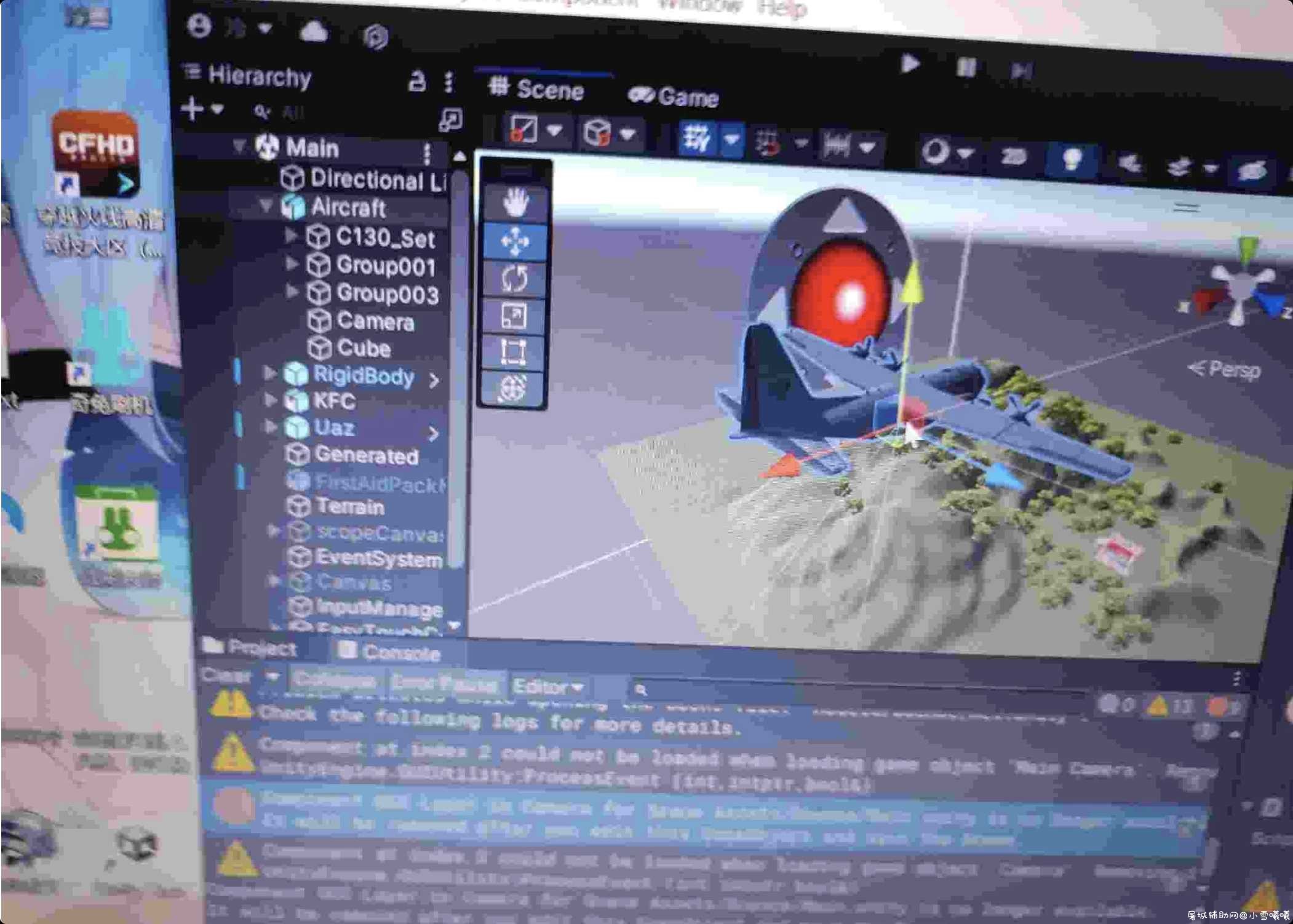Click the Play button
1293x924 pixels.
(x=910, y=63)
